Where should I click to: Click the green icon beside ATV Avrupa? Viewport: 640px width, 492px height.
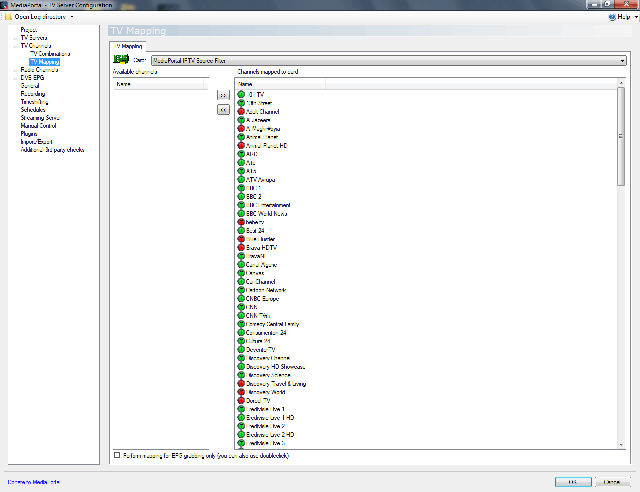click(x=241, y=180)
